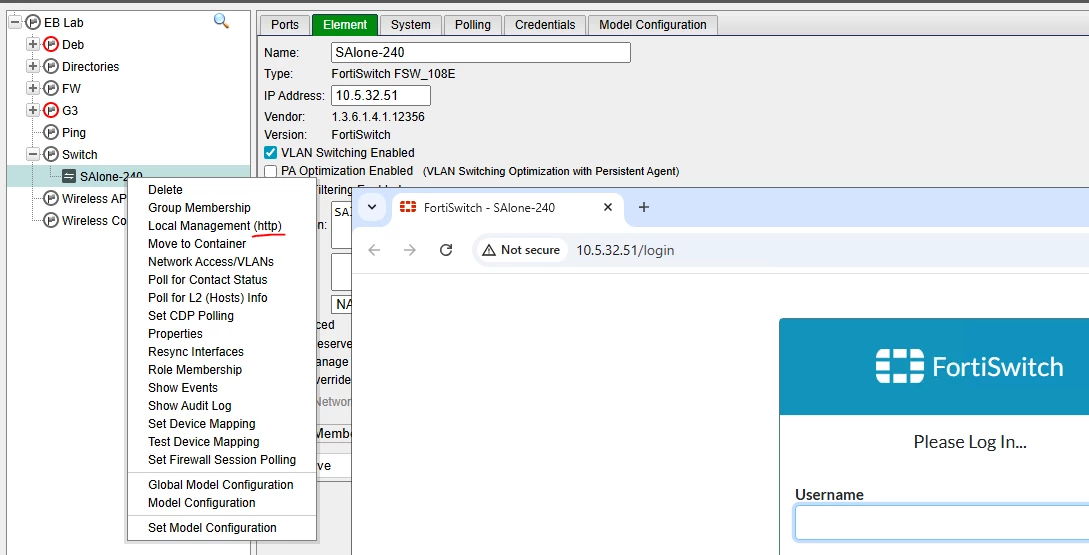Click the Directories container icon

(51, 67)
